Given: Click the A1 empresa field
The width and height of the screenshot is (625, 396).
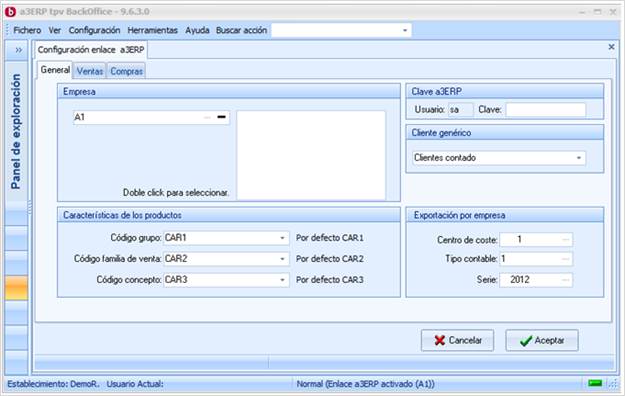Looking at the screenshot, I should tap(151, 117).
